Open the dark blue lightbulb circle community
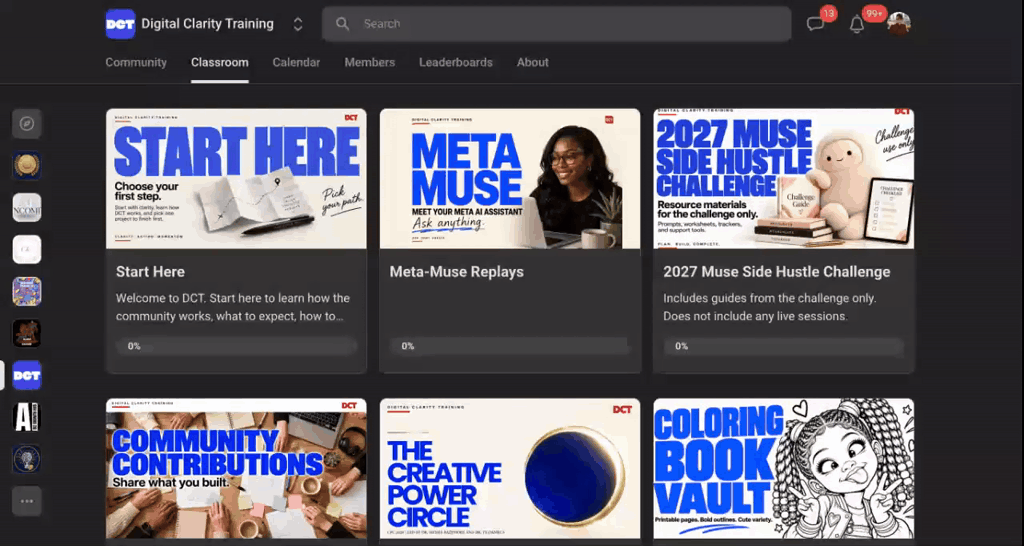 click(27, 459)
